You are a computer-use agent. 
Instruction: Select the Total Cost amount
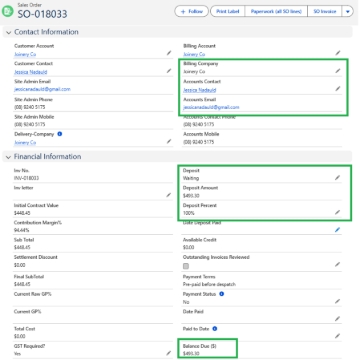20,336
